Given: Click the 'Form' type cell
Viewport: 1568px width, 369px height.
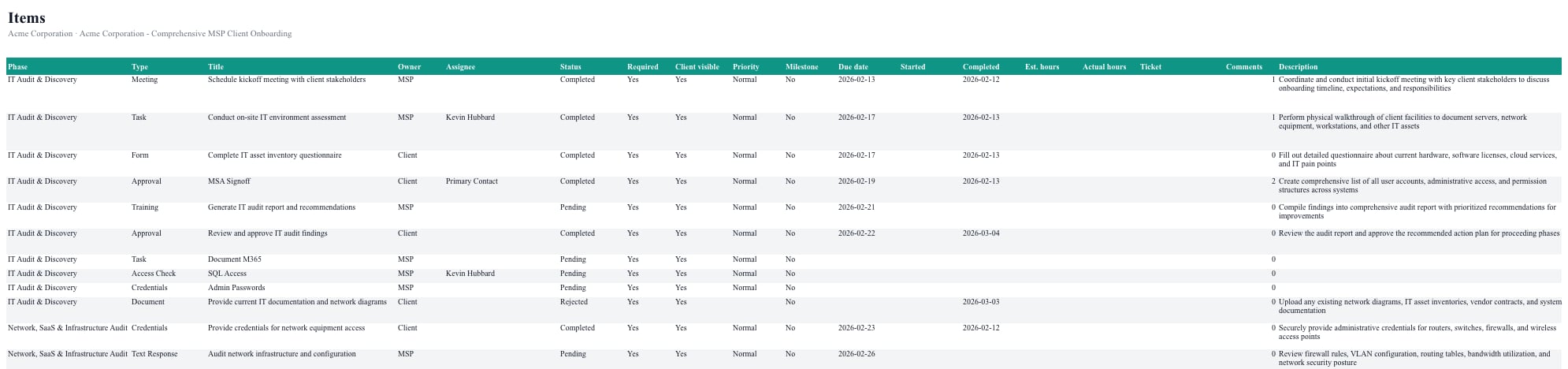Looking at the screenshot, I should point(140,155).
